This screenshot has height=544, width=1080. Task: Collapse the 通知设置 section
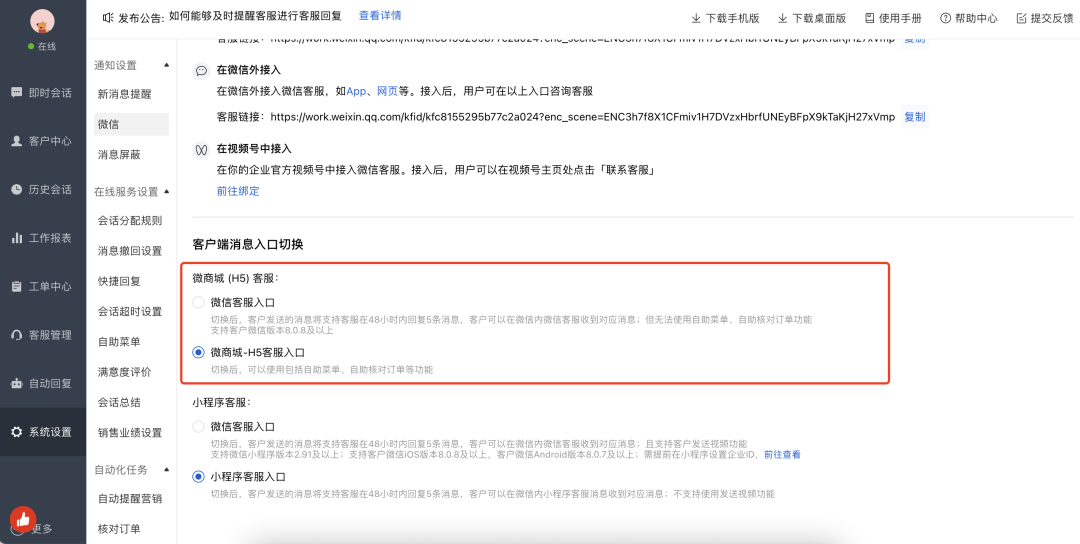(166, 65)
